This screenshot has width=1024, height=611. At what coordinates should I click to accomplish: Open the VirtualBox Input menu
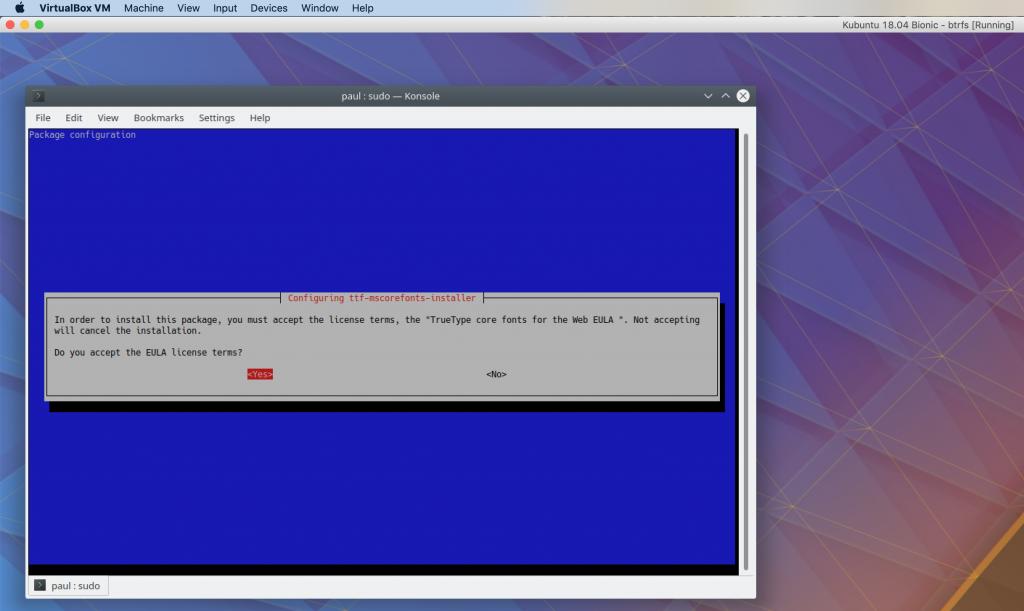point(225,8)
